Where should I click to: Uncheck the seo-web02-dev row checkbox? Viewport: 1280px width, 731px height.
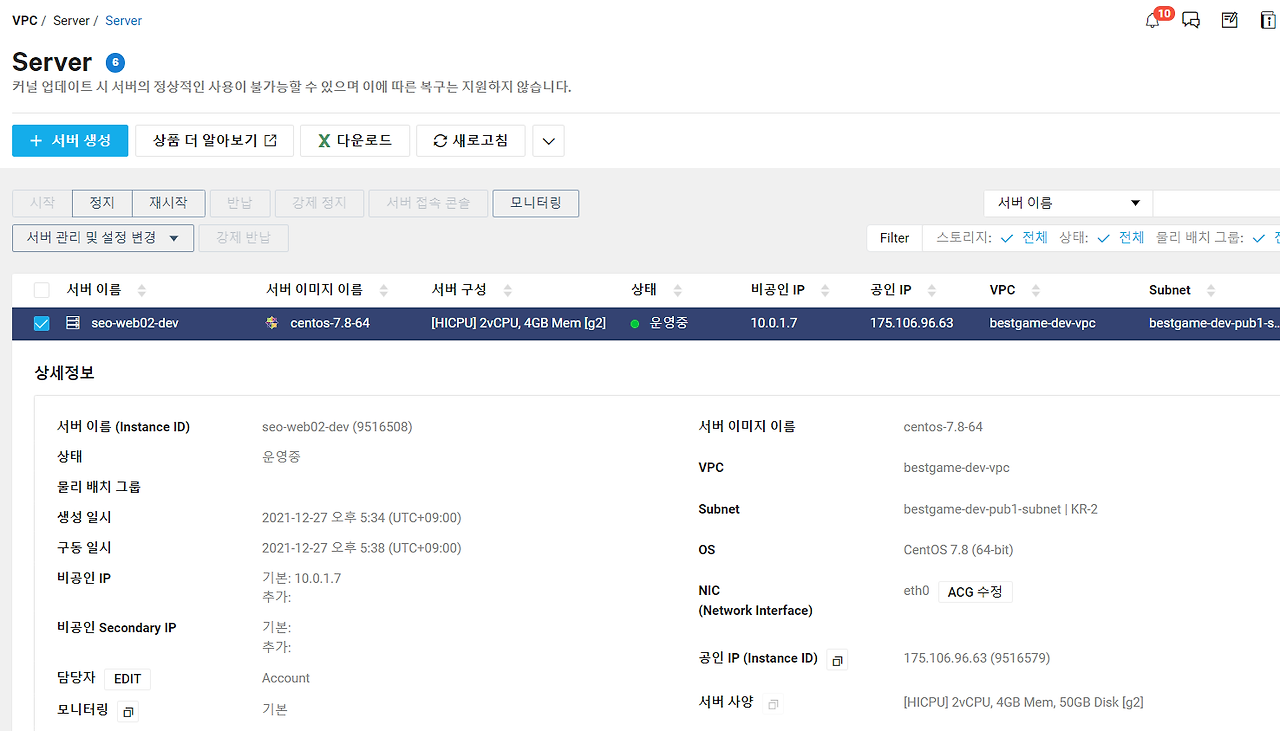click(41, 323)
